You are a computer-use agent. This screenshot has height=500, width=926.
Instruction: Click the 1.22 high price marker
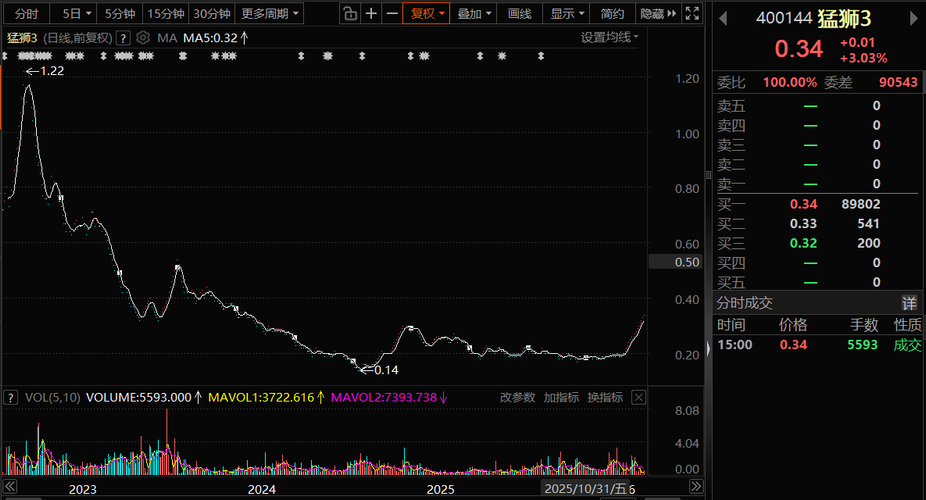45,71
